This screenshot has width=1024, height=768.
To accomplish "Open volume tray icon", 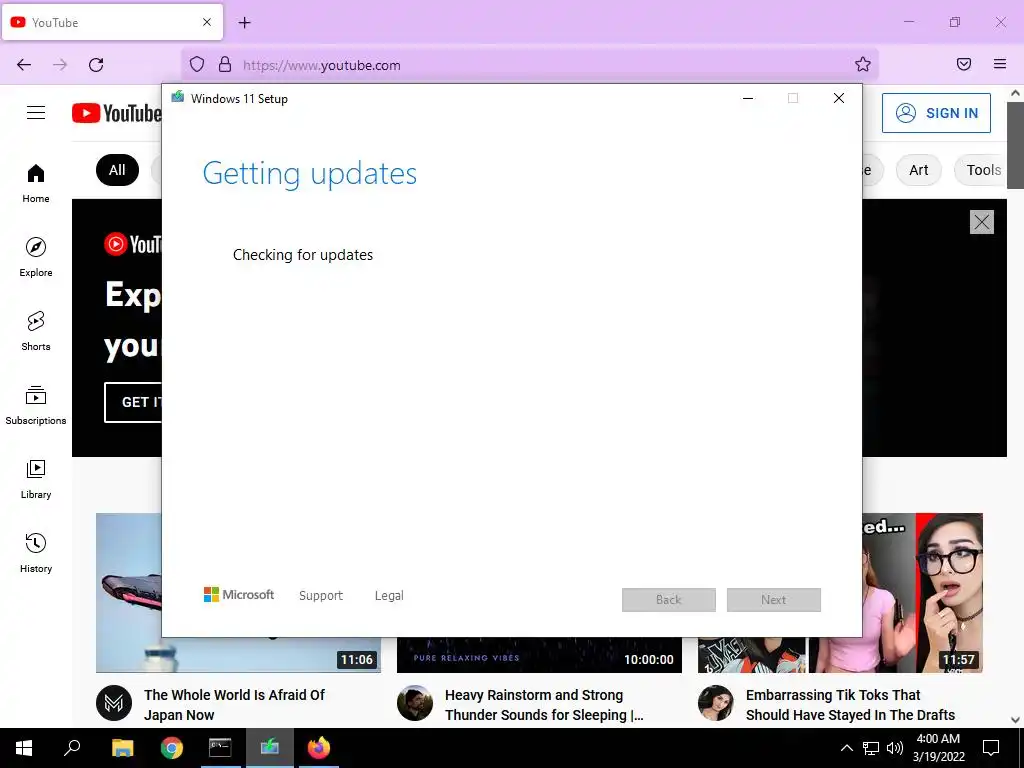I will (895, 748).
